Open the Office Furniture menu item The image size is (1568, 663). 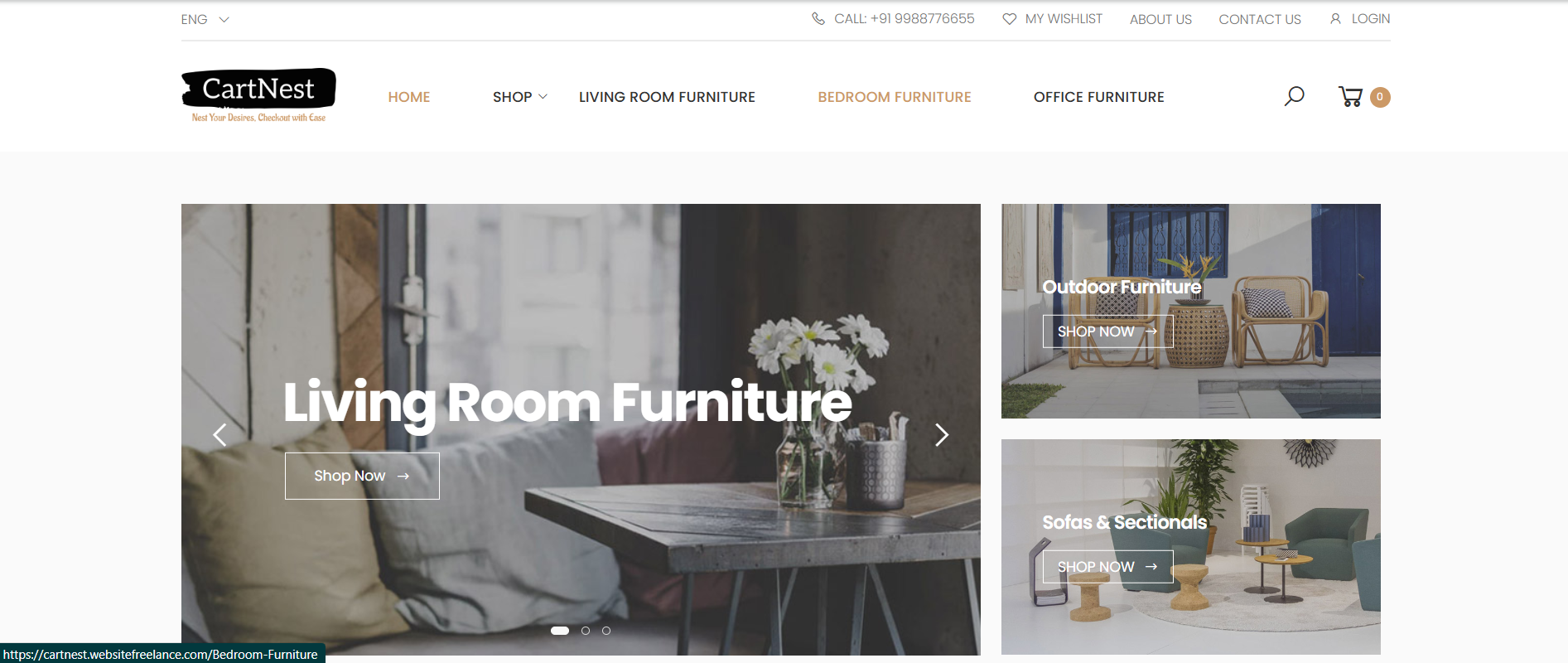pos(1098,97)
